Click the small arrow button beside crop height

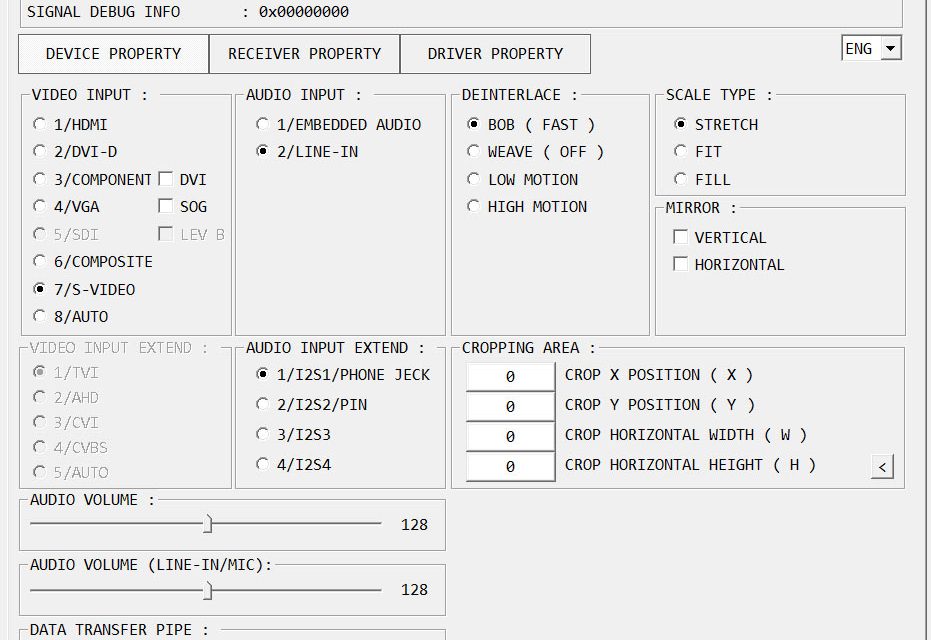882,466
